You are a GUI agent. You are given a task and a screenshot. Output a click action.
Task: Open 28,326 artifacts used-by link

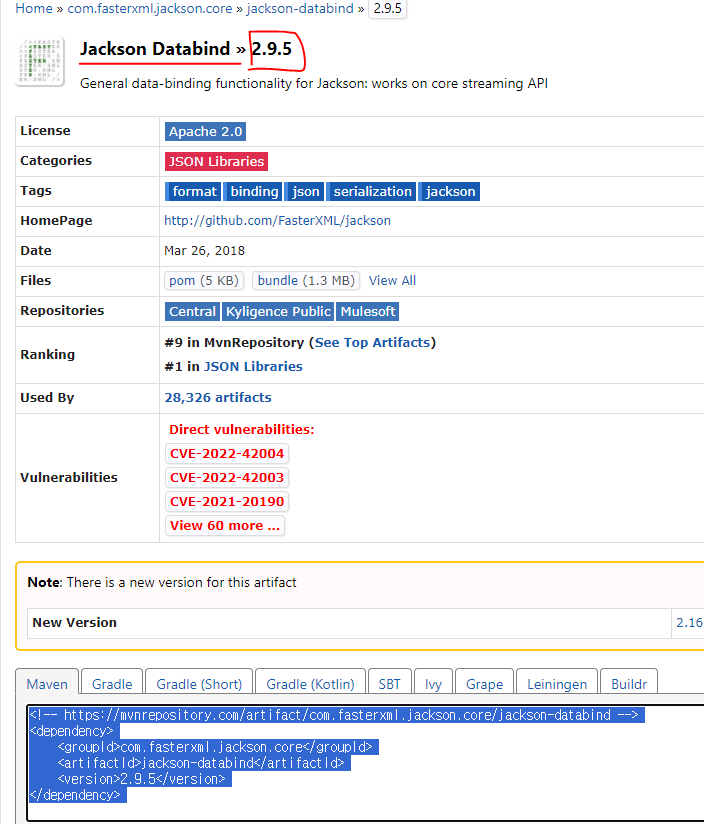point(218,398)
